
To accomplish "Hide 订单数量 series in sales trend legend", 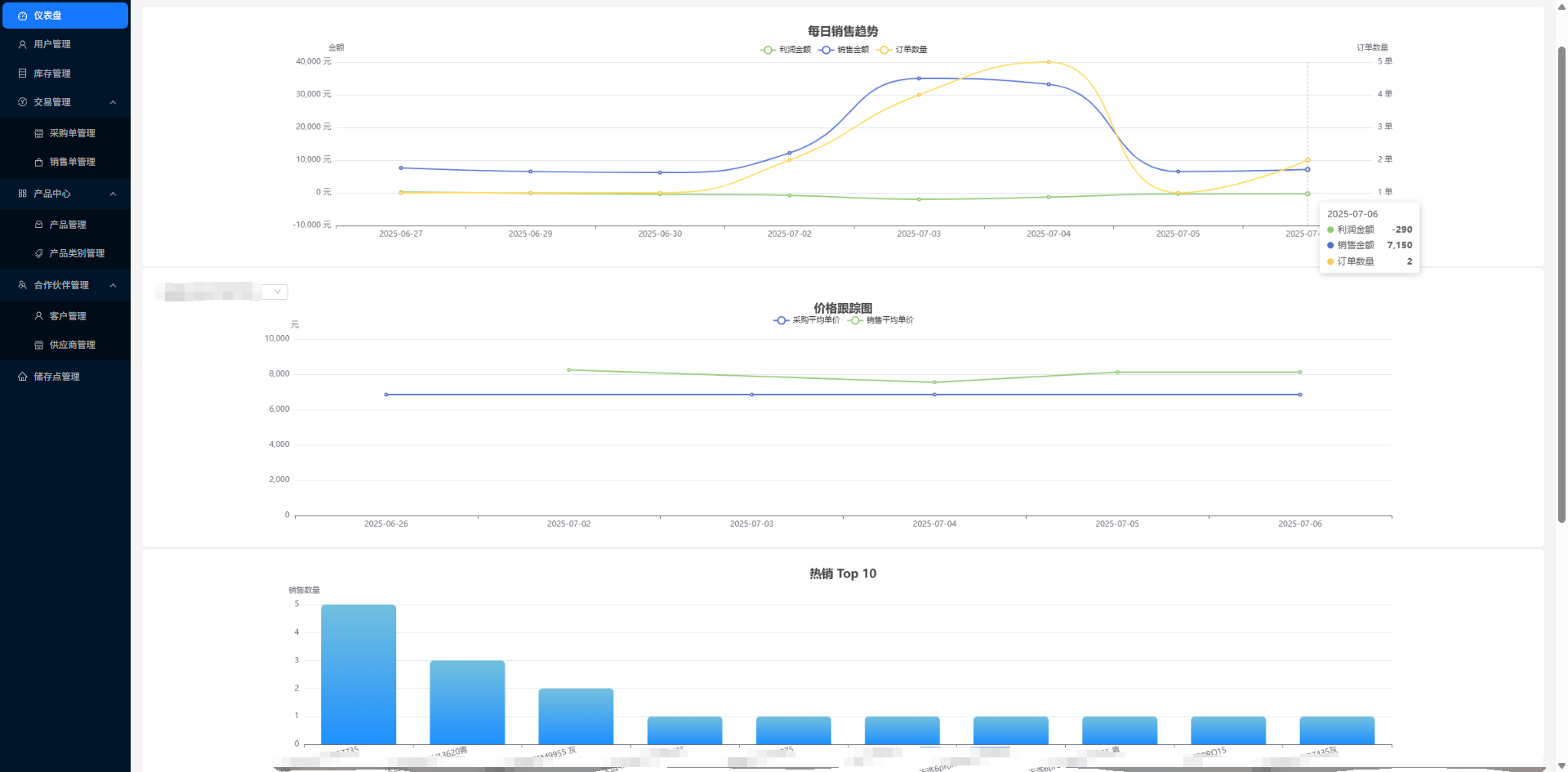I will point(902,50).
